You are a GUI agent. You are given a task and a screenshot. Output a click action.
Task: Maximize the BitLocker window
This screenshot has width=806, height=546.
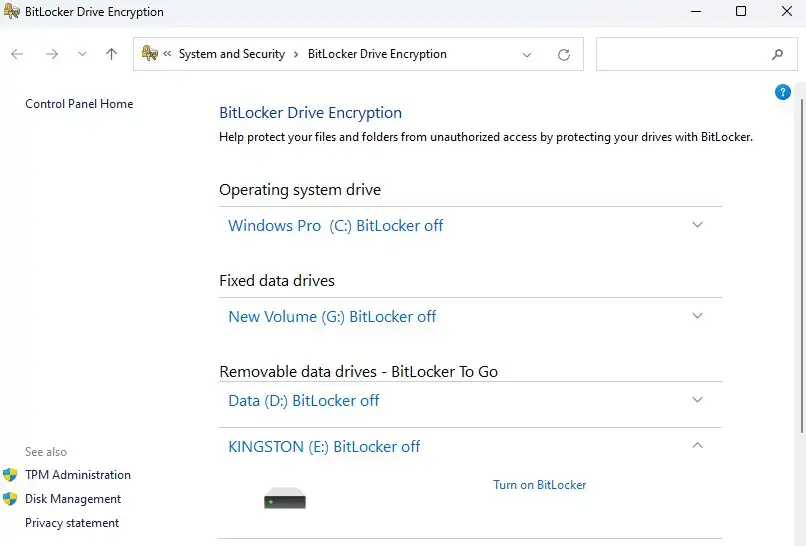click(741, 11)
